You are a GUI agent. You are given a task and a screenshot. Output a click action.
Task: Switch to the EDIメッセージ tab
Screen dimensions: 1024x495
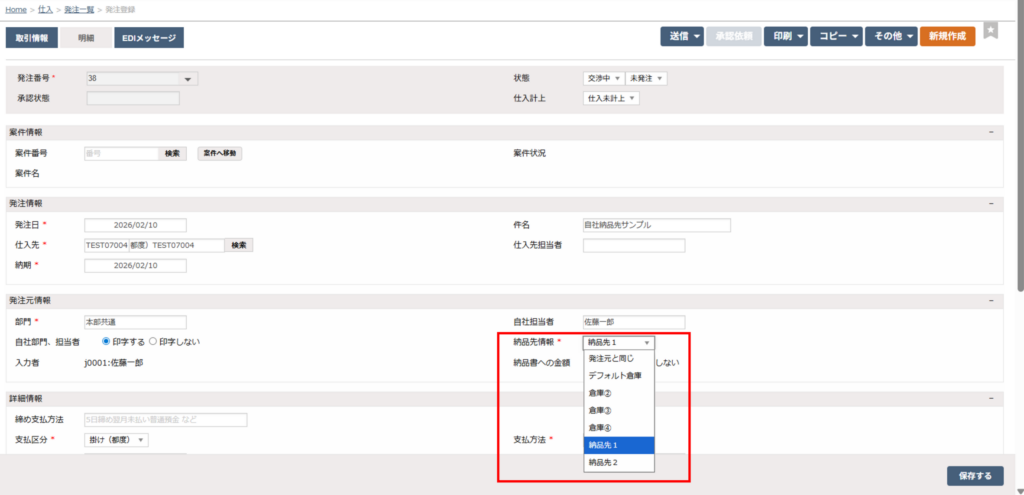[148, 38]
